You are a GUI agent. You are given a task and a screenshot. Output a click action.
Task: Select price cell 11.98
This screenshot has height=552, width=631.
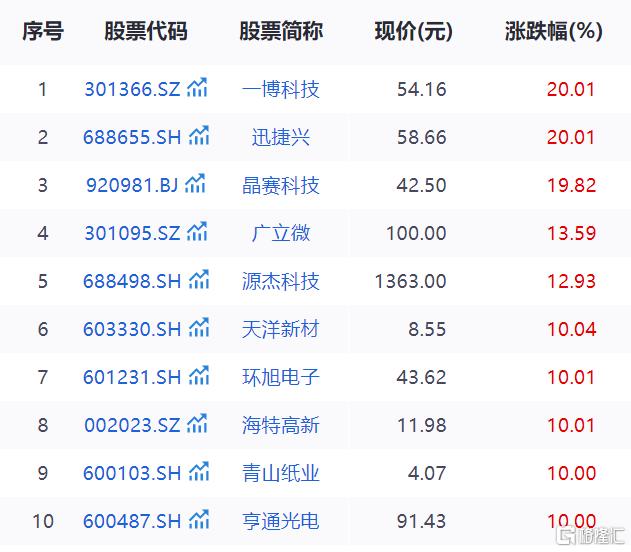422,425
